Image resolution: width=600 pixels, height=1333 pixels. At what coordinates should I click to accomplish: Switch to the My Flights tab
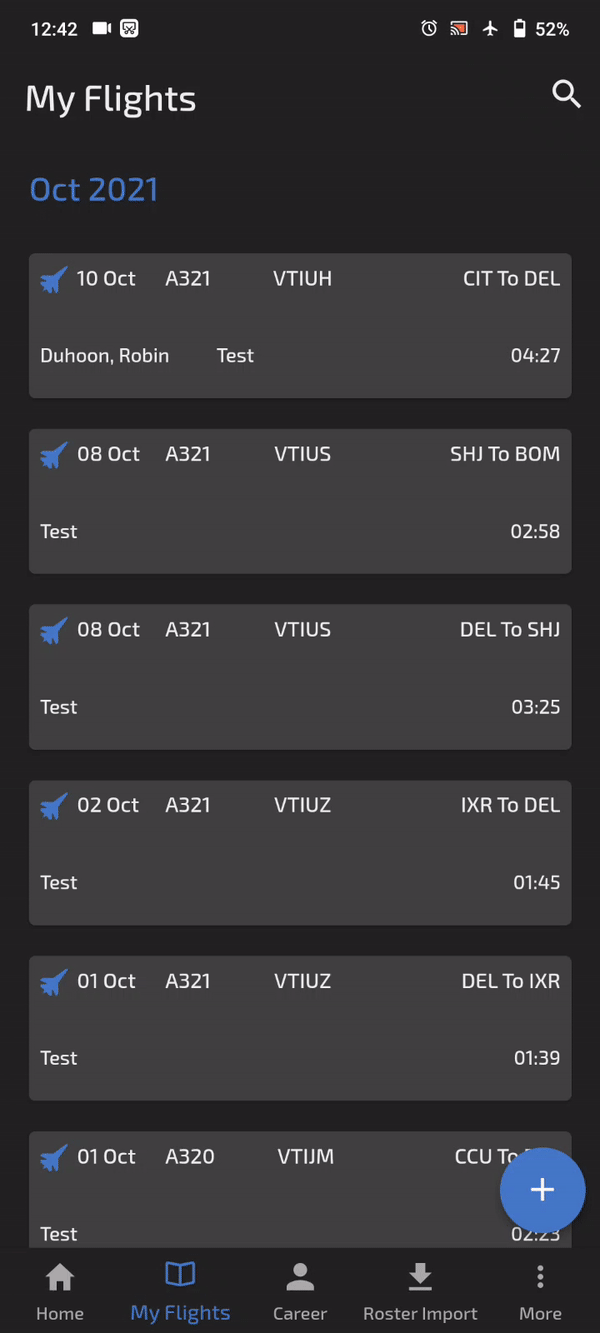pyautogui.click(x=180, y=1313)
